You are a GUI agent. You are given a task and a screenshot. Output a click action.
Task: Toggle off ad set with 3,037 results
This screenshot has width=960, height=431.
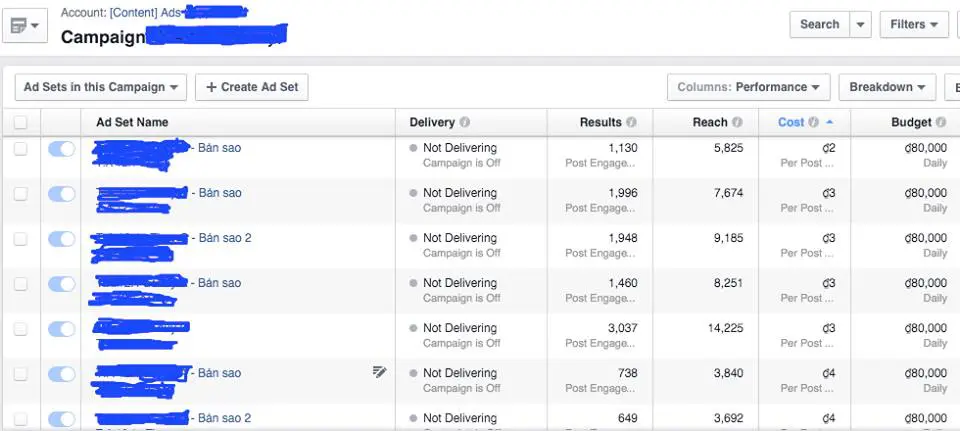point(61,329)
